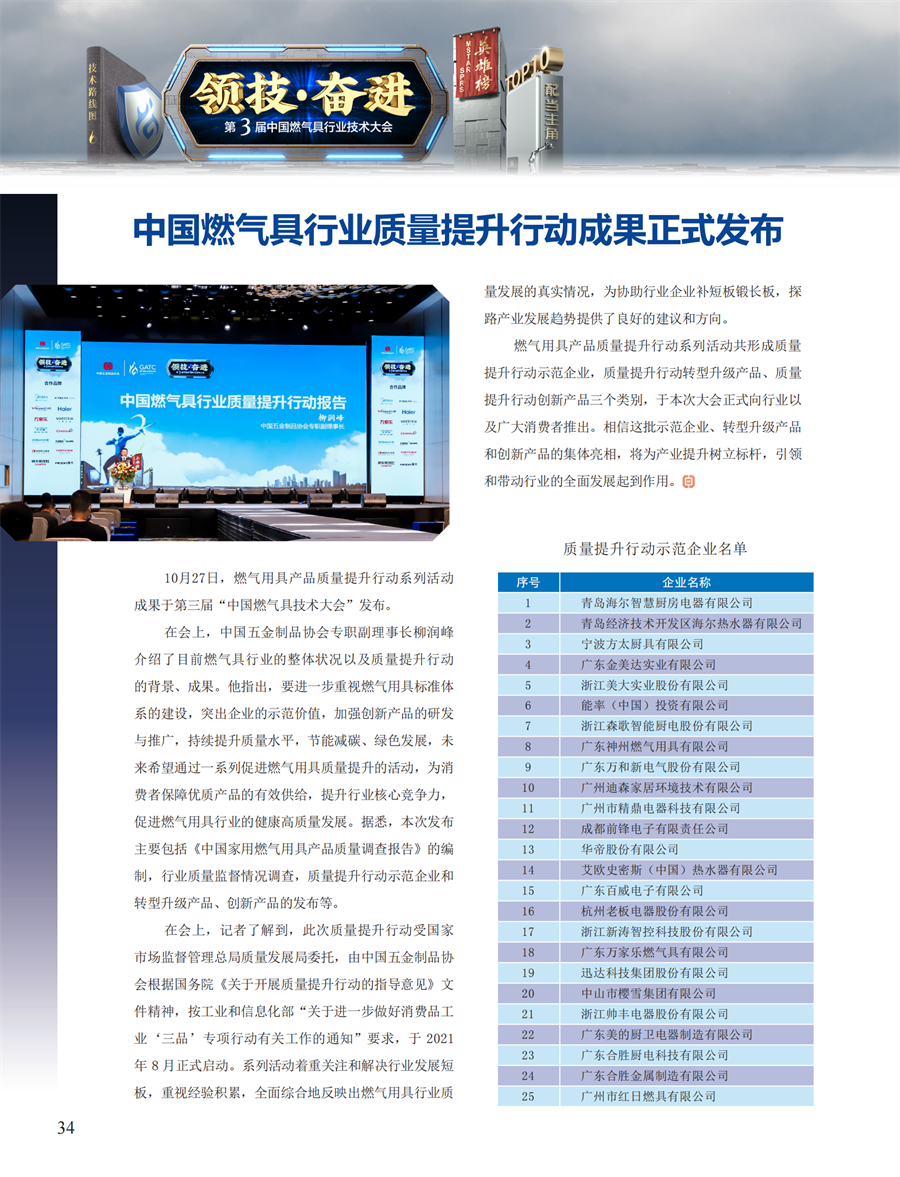Image resolution: width=900 pixels, height=1177 pixels.
Task: Click row 广东百威电子有限公司
Action: tap(655, 890)
